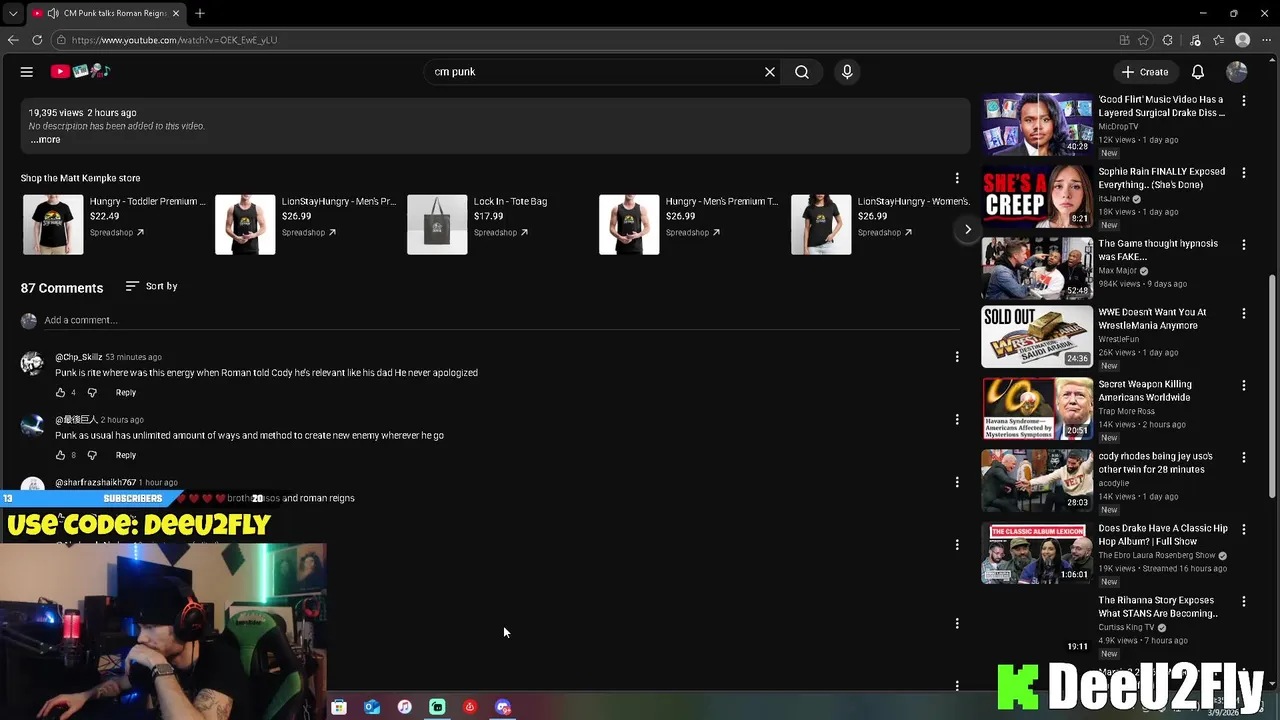The height and width of the screenshot is (720, 1280).
Task: Go to the YouTube home logo
Action: [x=79, y=71]
